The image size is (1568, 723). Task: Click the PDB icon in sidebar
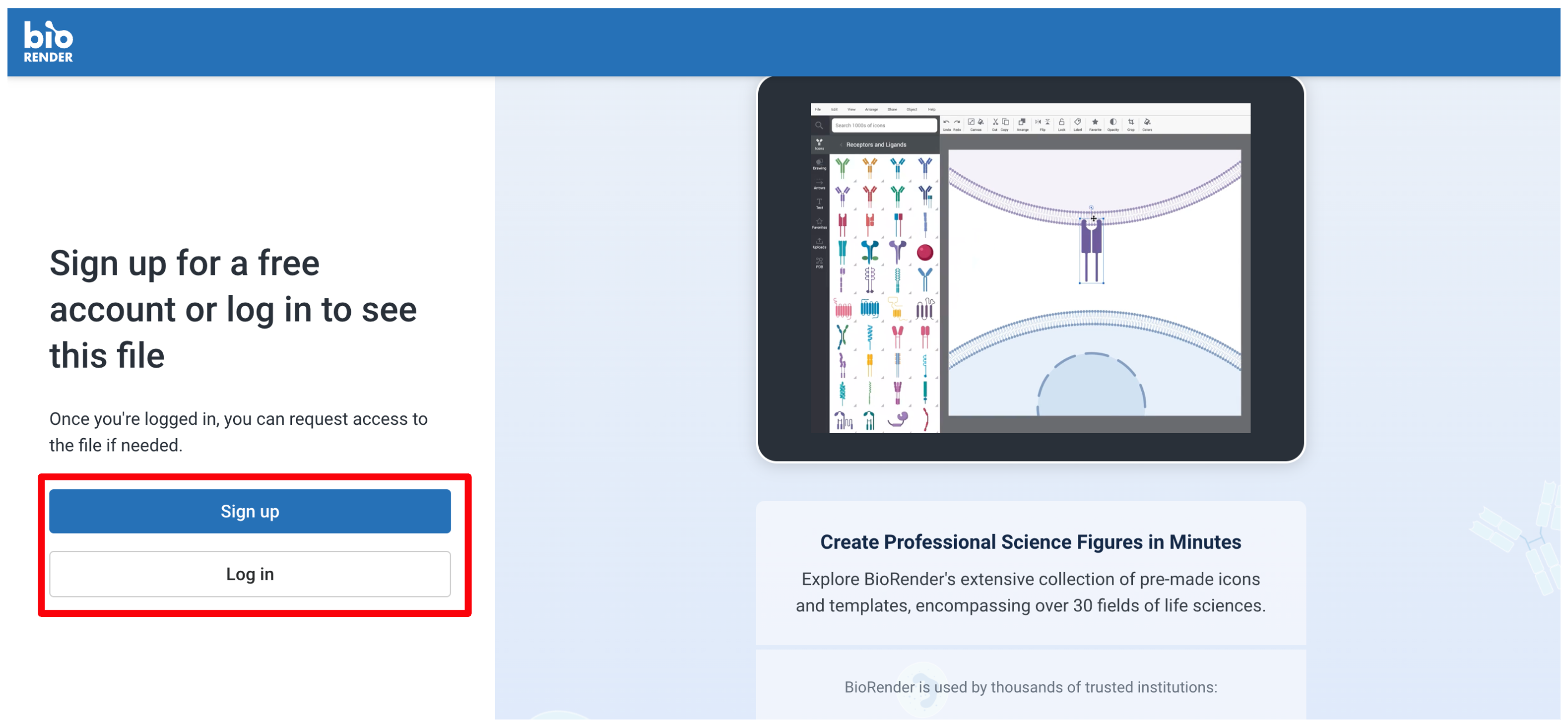click(819, 263)
